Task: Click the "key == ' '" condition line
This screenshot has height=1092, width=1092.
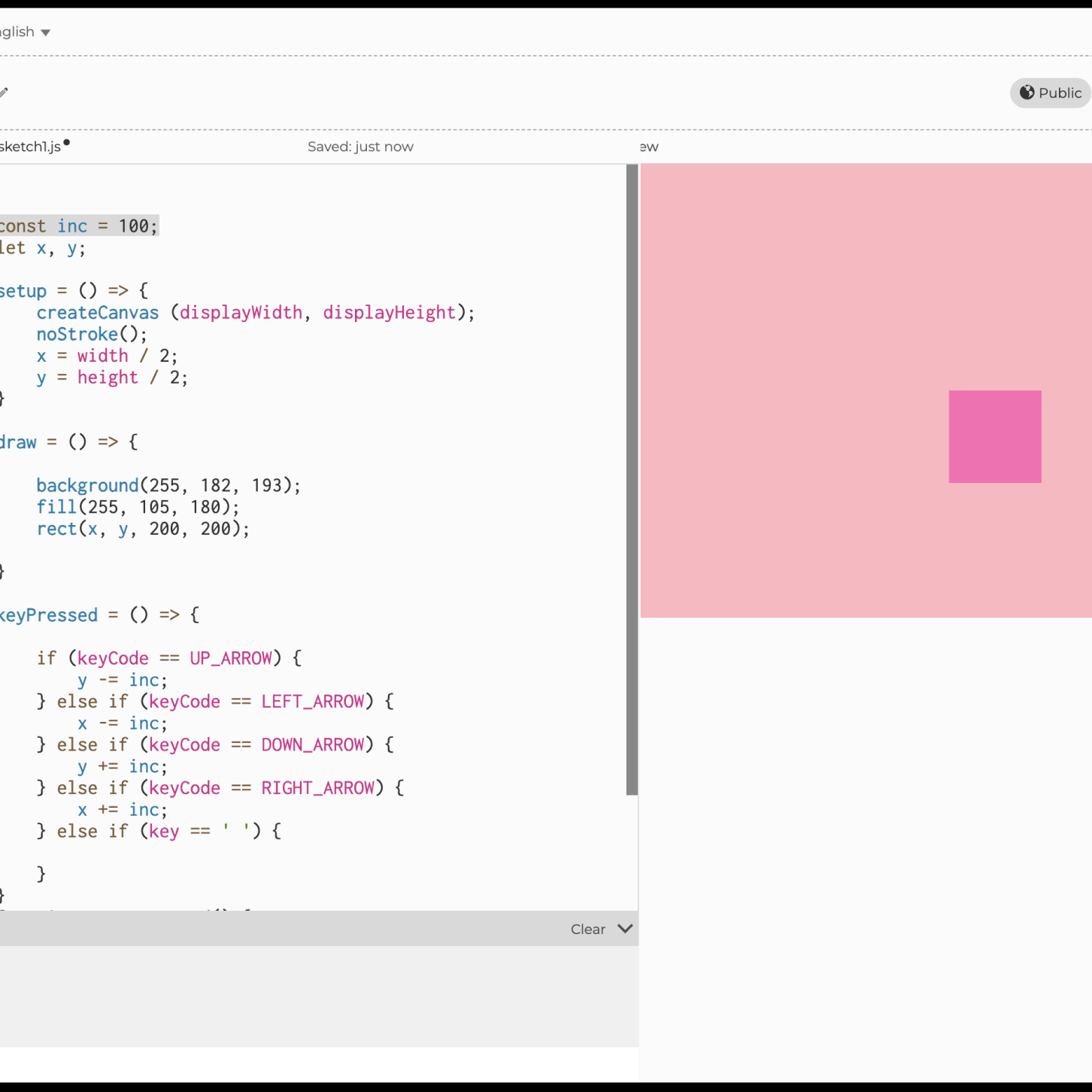Action: [159, 831]
